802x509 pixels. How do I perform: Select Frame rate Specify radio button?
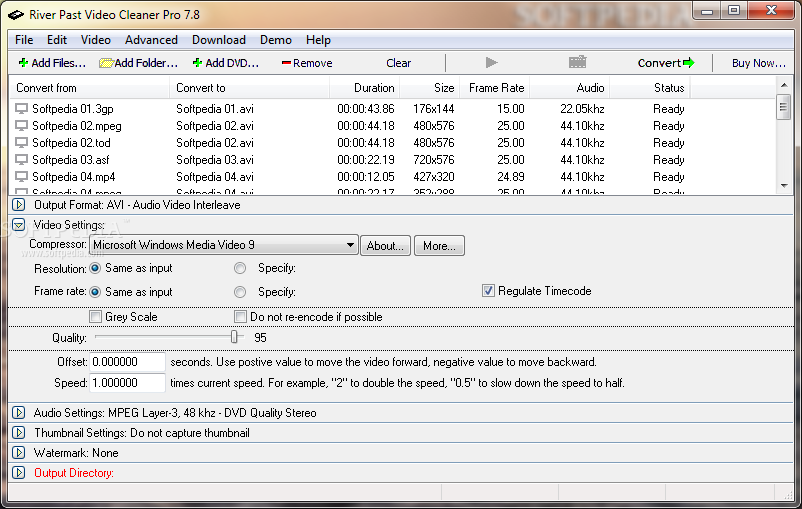(x=240, y=292)
